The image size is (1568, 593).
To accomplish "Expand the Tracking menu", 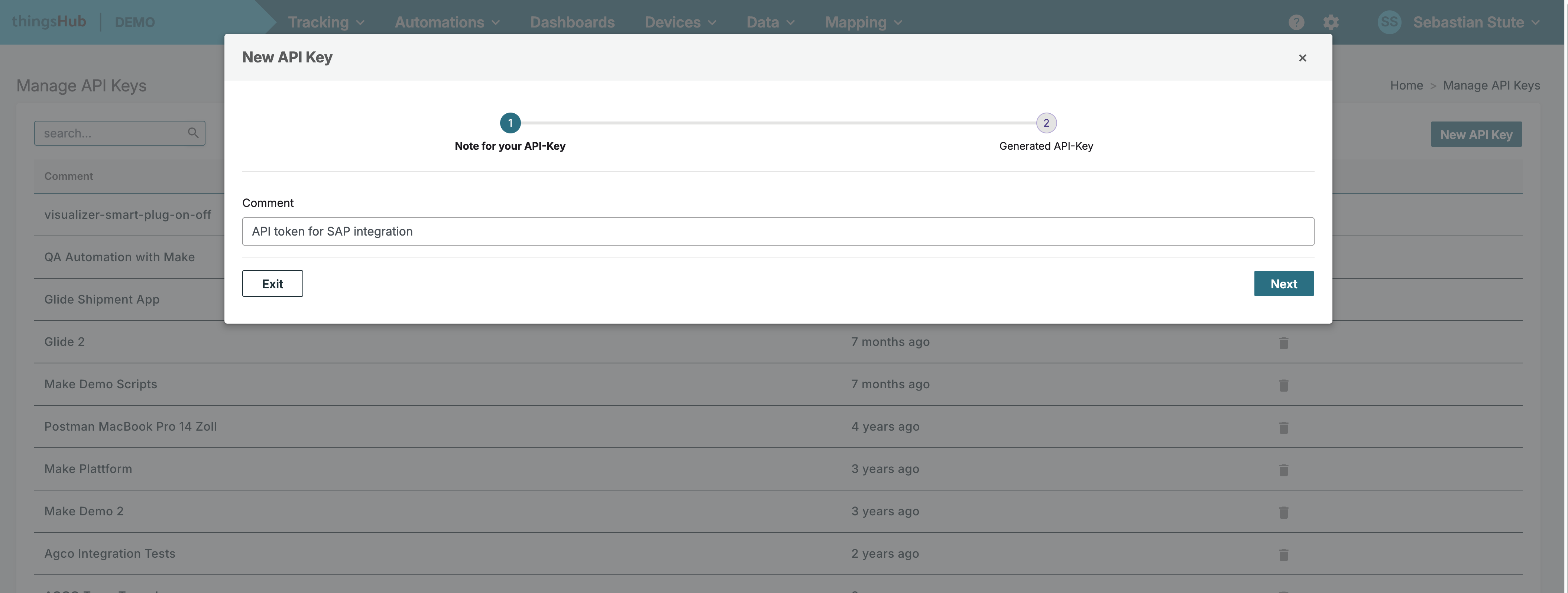I will pyautogui.click(x=325, y=23).
